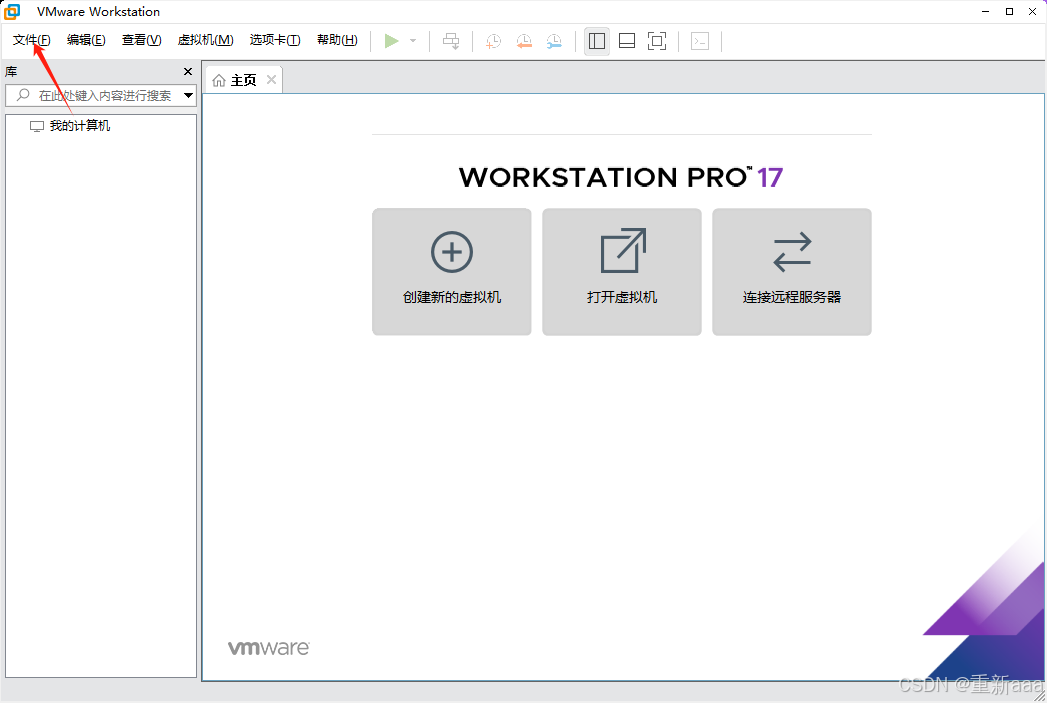
Task: Click the library search input field
Action: 100,95
